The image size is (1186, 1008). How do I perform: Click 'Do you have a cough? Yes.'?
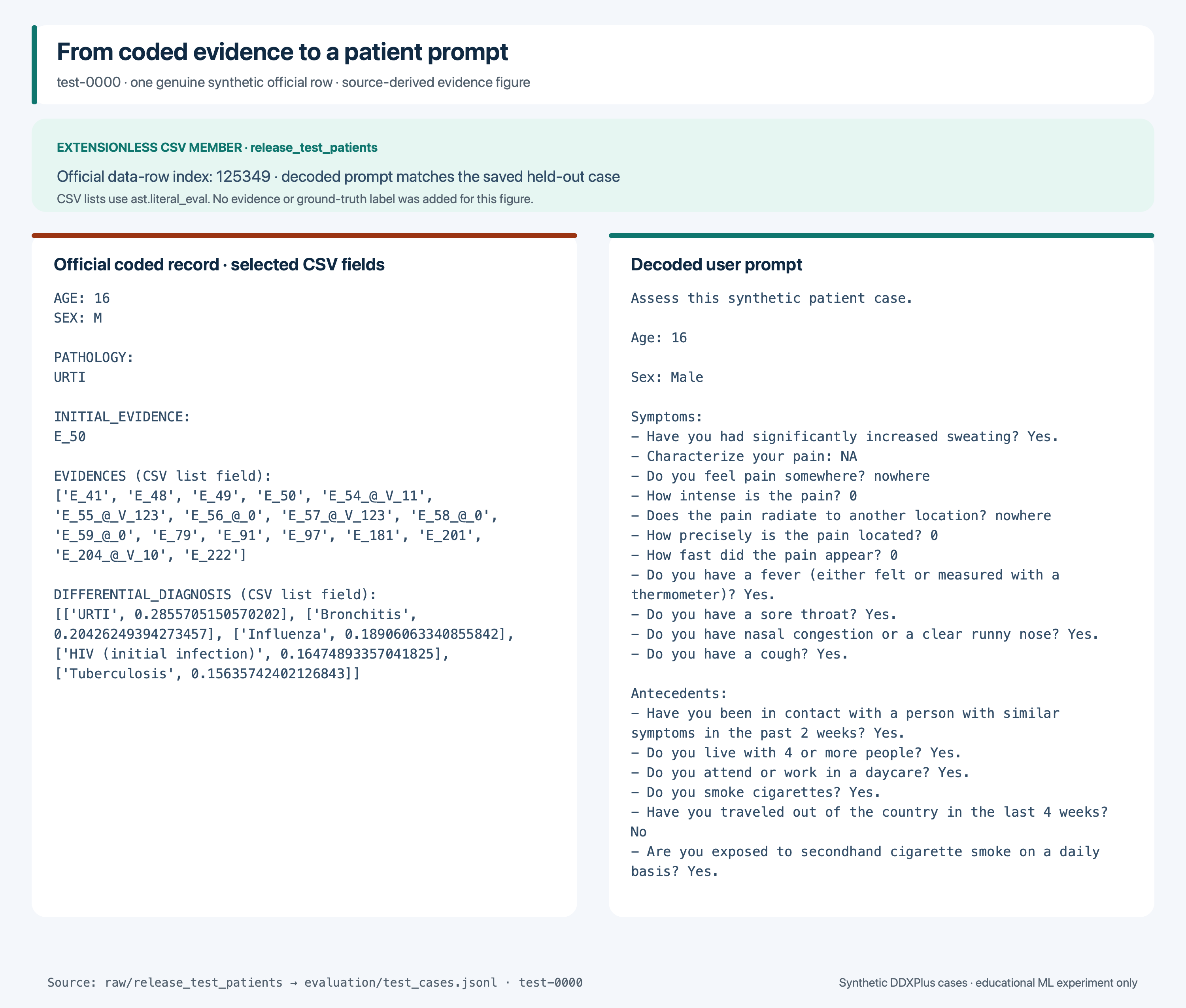tap(740, 654)
